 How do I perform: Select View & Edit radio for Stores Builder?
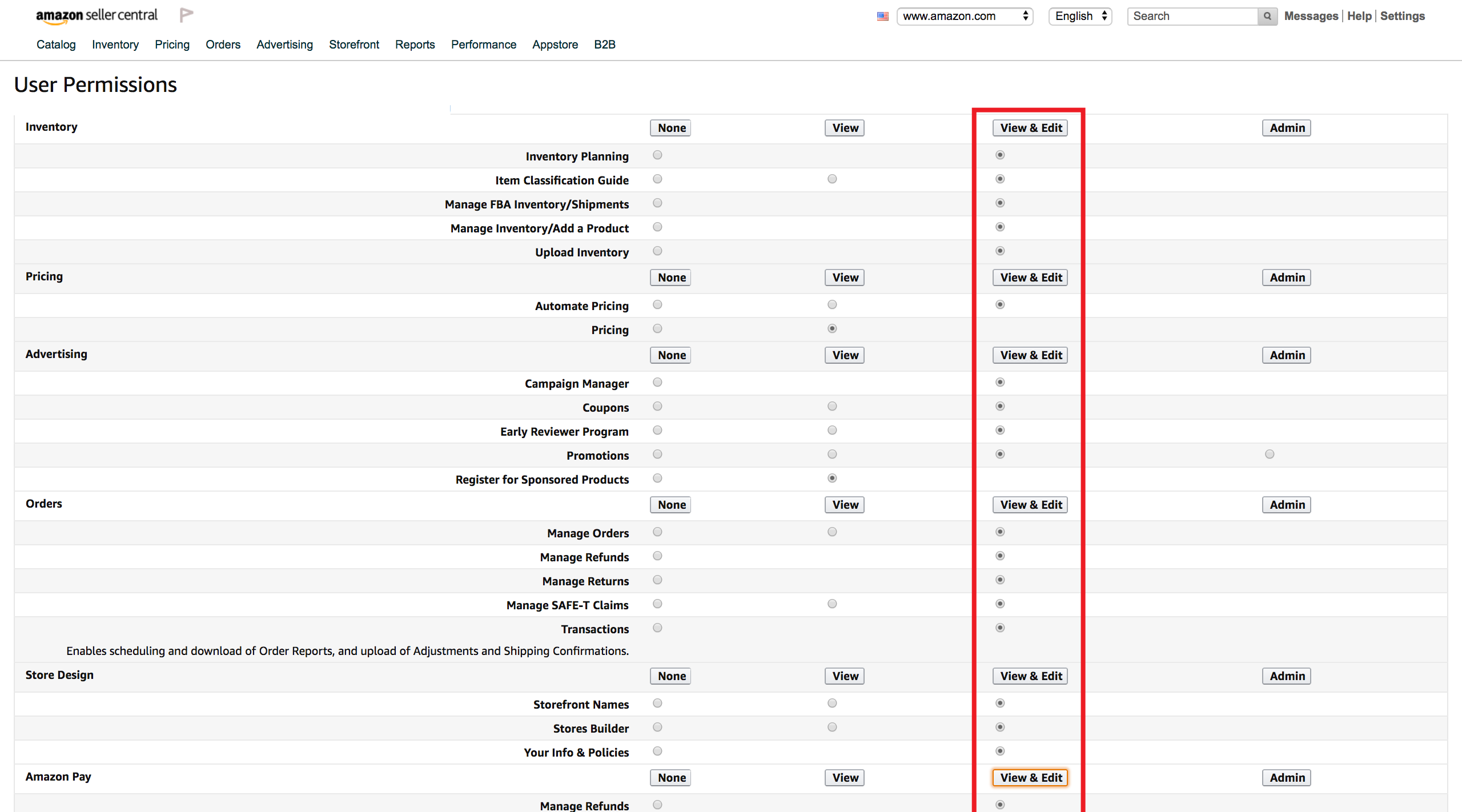point(1000,727)
